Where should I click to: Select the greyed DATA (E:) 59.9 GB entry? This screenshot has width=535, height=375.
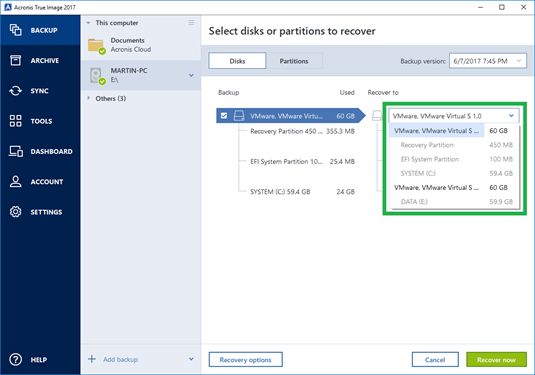click(x=454, y=202)
